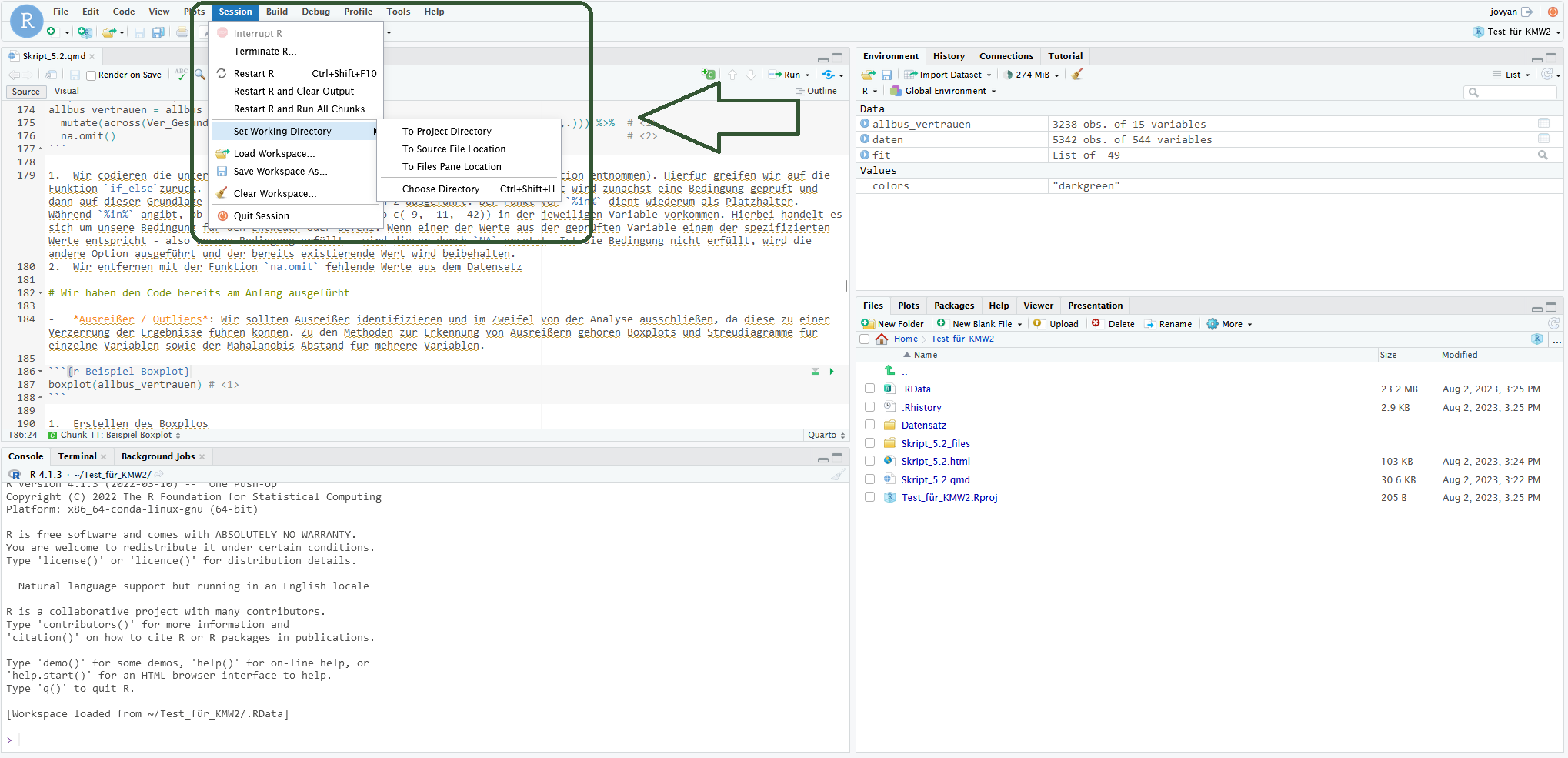Click the red Quit Session power icon

(x=1553, y=12)
